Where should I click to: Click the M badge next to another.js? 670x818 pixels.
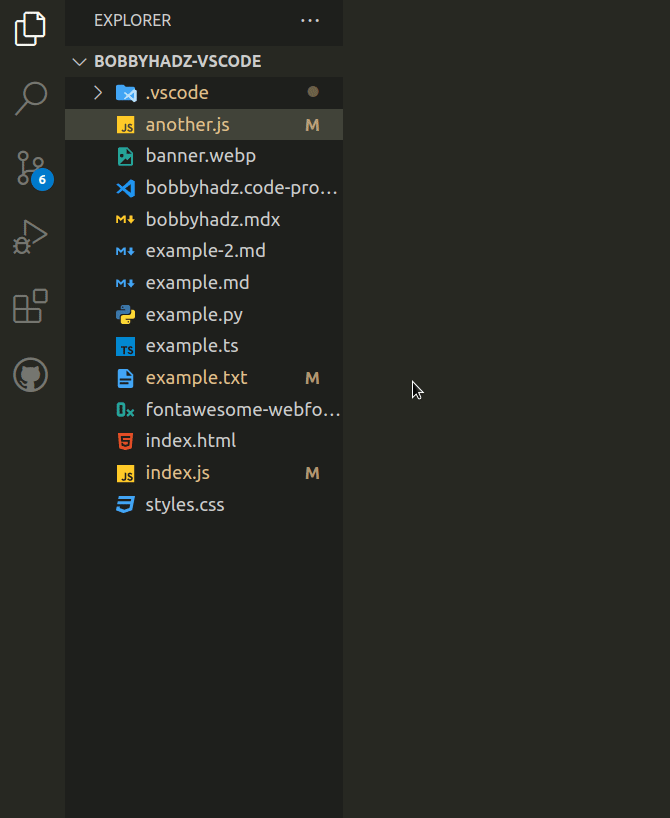pyautogui.click(x=312, y=124)
